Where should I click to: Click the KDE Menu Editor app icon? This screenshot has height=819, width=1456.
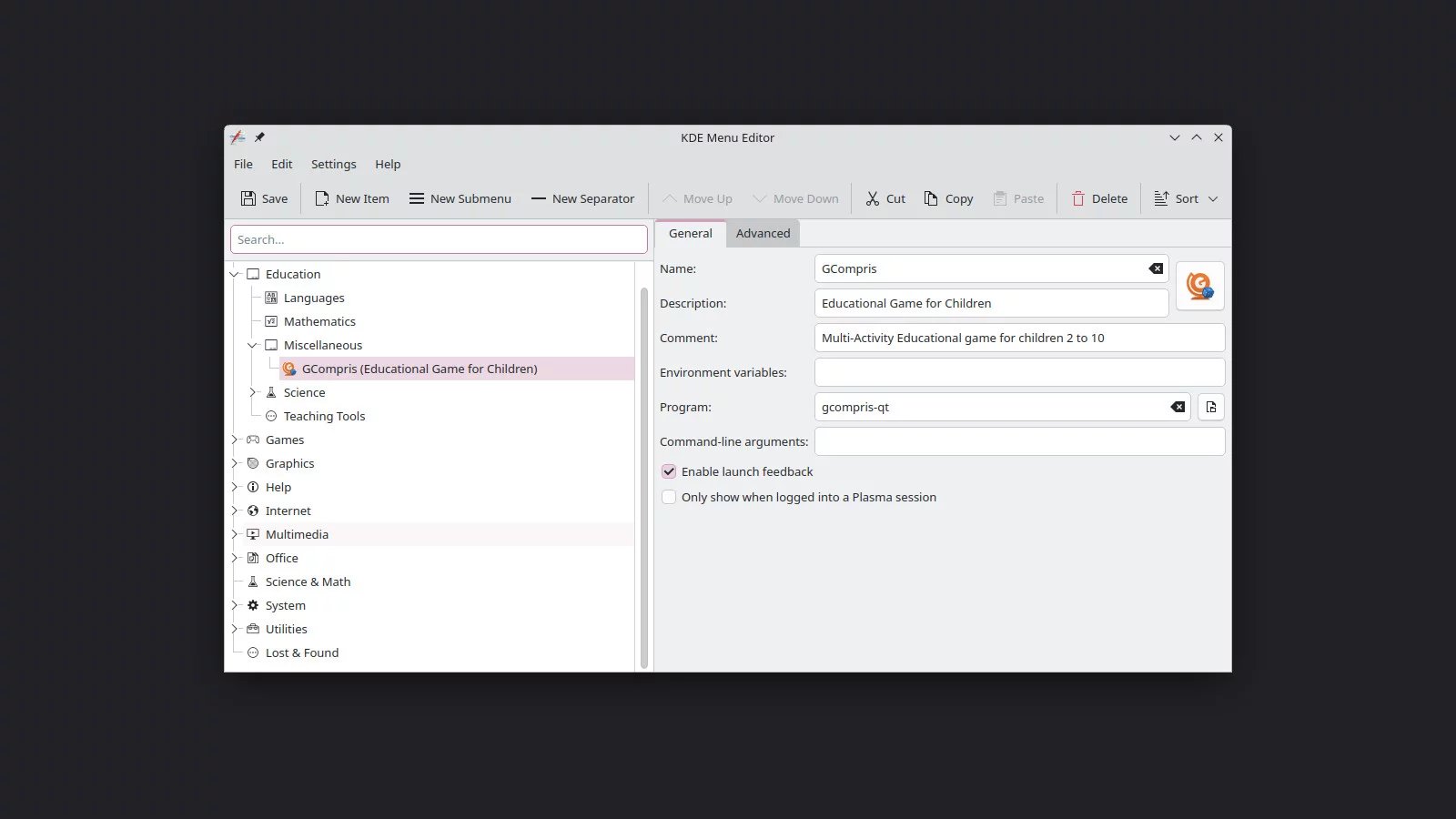(238, 137)
